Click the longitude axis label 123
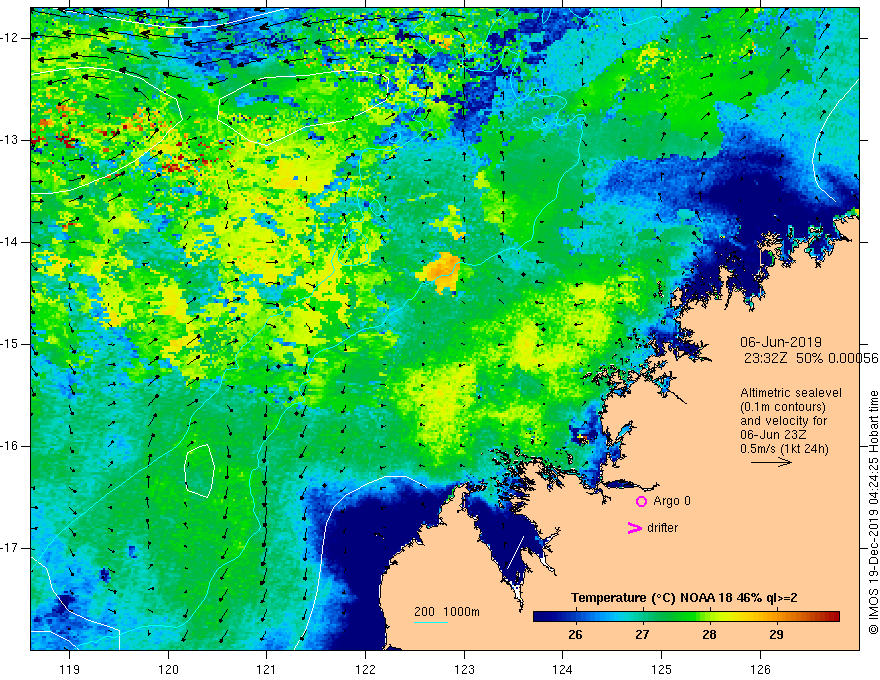Screen dimensions: 880x680 pos(464,669)
